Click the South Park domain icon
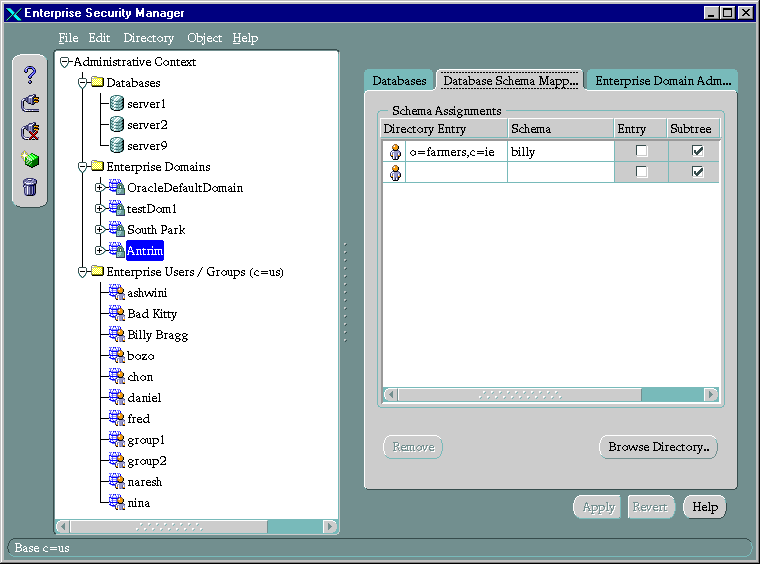 click(116, 230)
